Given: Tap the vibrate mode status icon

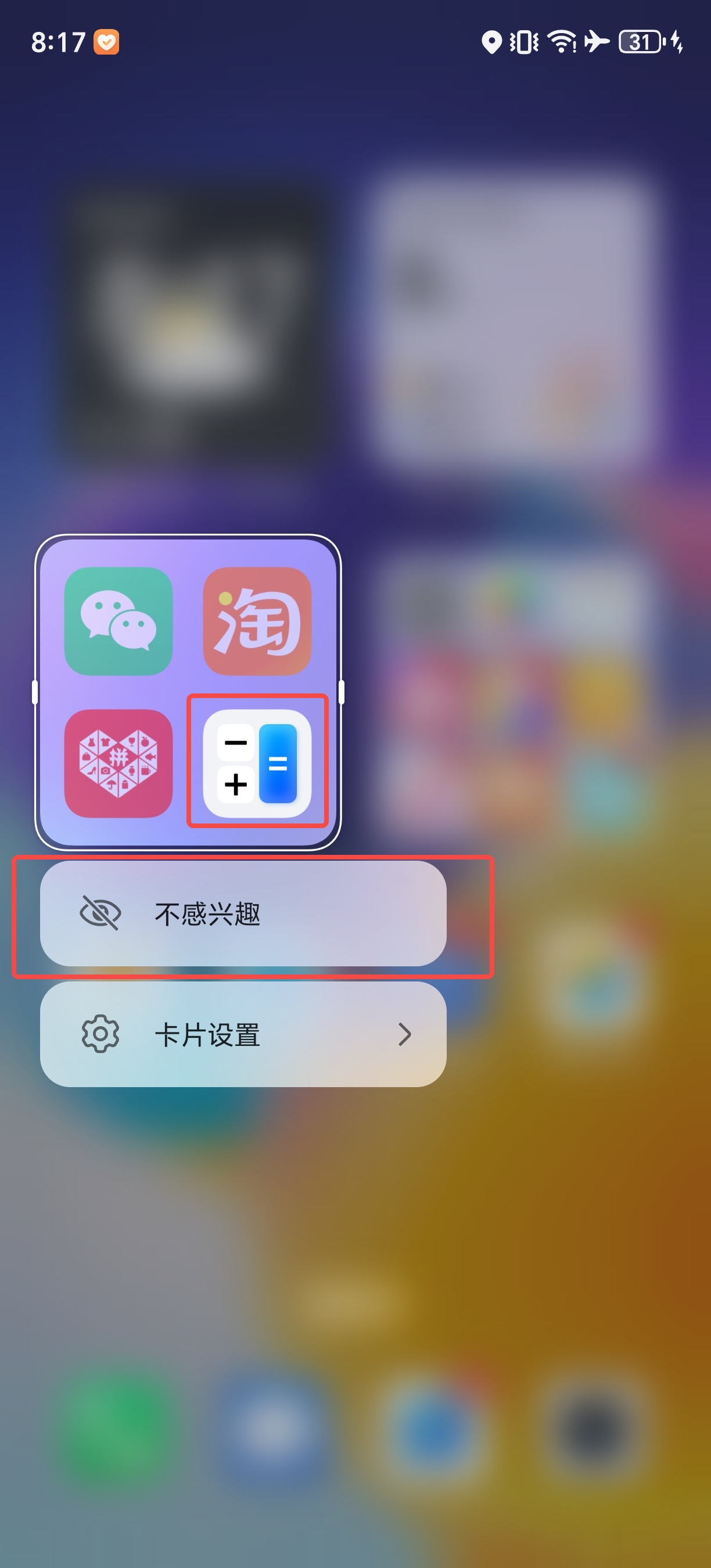Looking at the screenshot, I should click(x=523, y=42).
